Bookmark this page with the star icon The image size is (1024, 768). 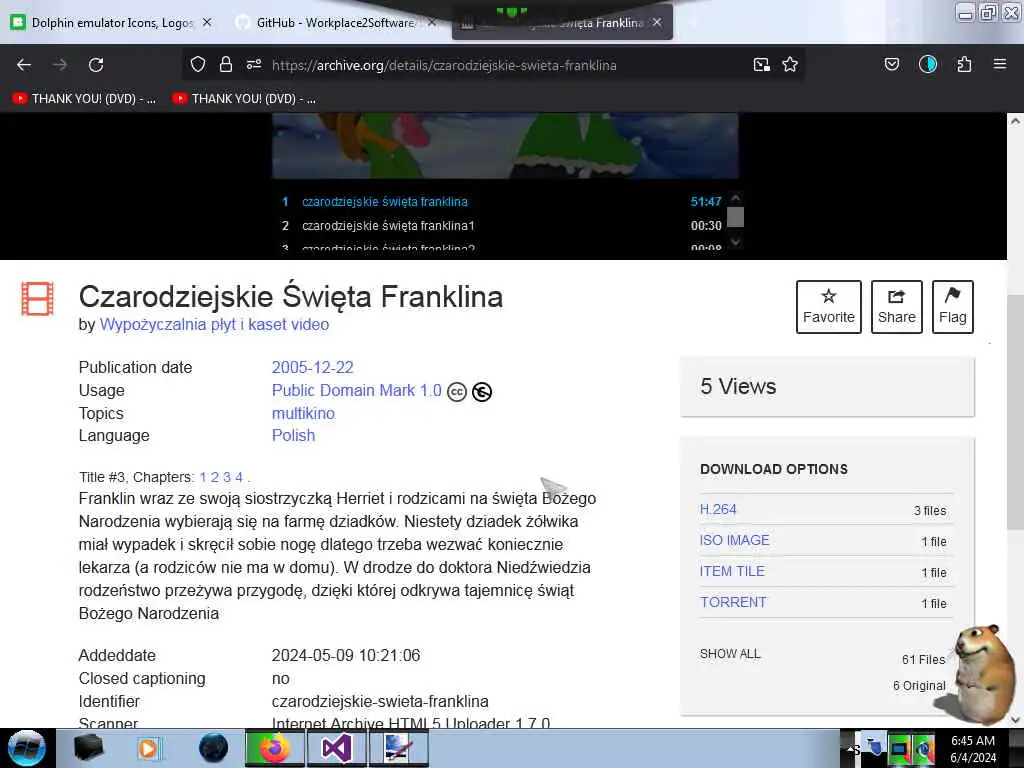tap(790, 64)
